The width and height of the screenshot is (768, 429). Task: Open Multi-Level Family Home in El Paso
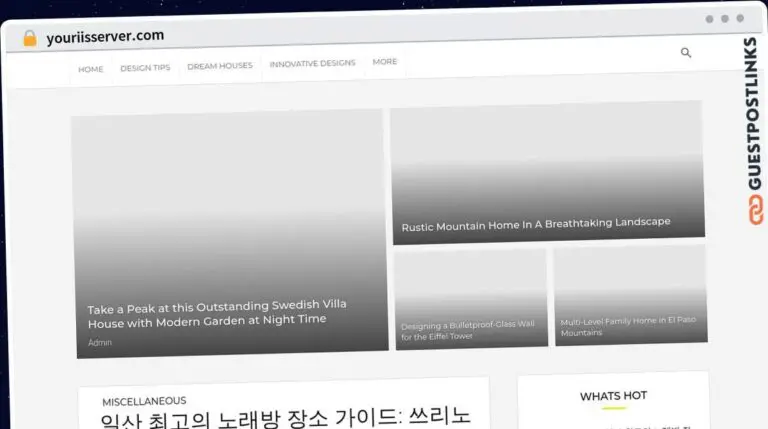coord(628,326)
